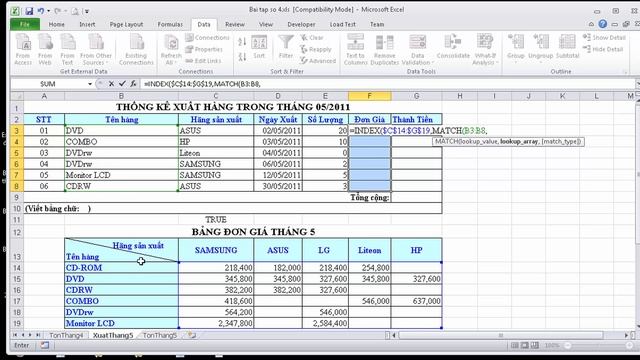Confirm formula with the check mark
This screenshot has width=640, height=360.
point(122,84)
